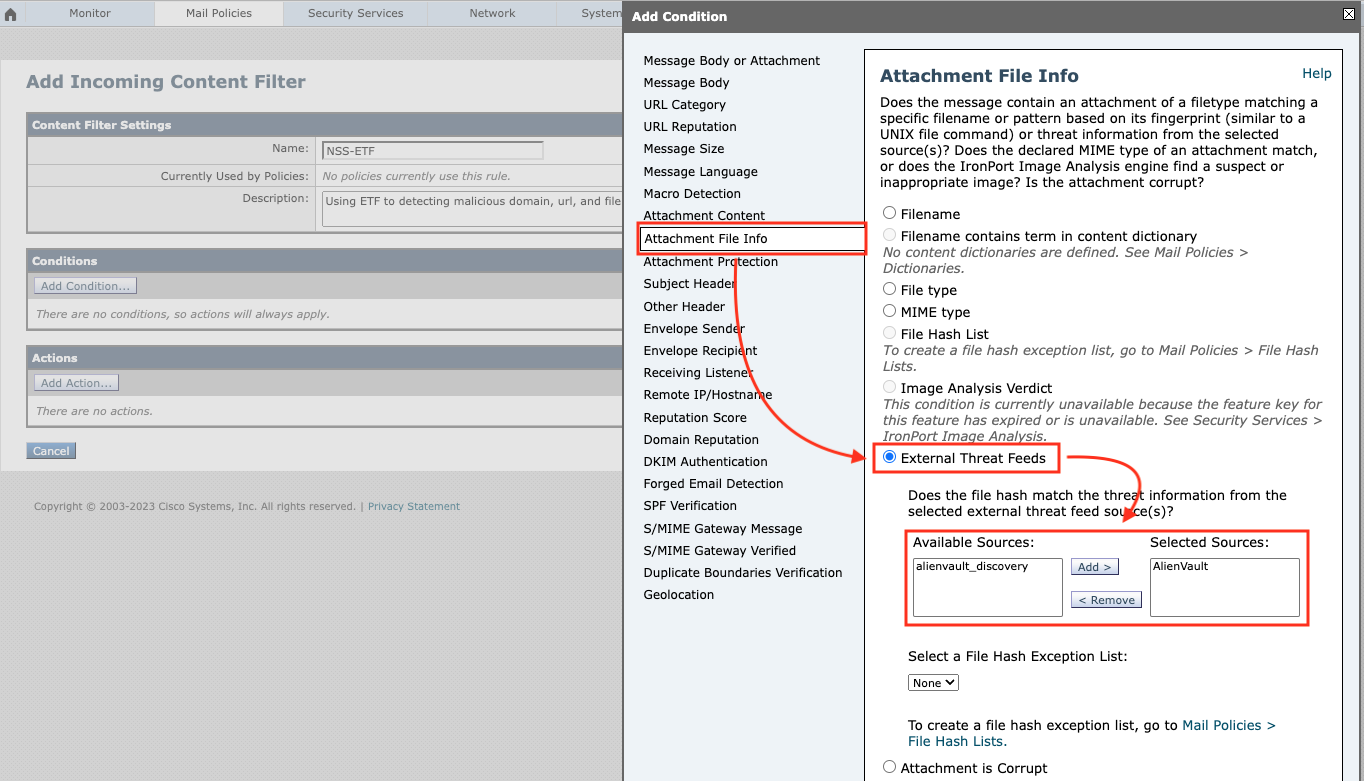Cancel the incoming content filter
This screenshot has height=781, width=1364.
[x=50, y=450]
